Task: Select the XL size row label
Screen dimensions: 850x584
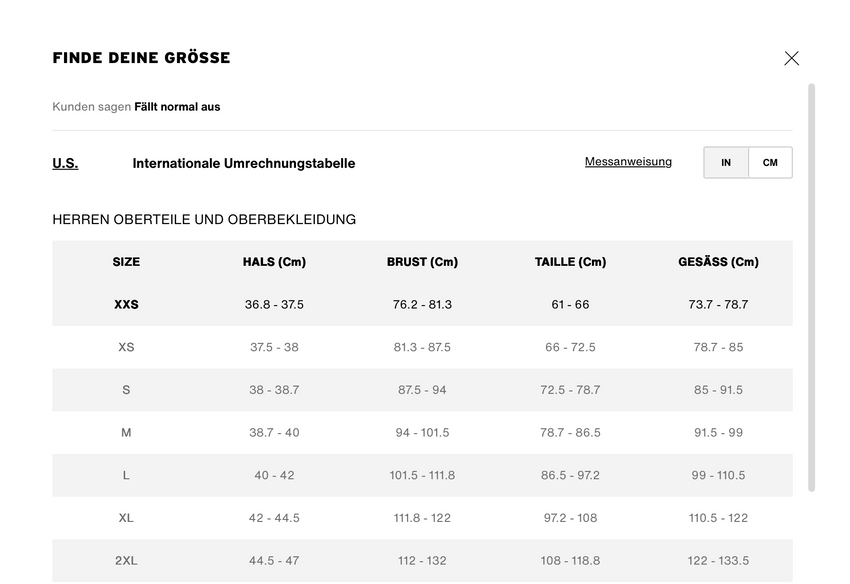Action: point(126,518)
